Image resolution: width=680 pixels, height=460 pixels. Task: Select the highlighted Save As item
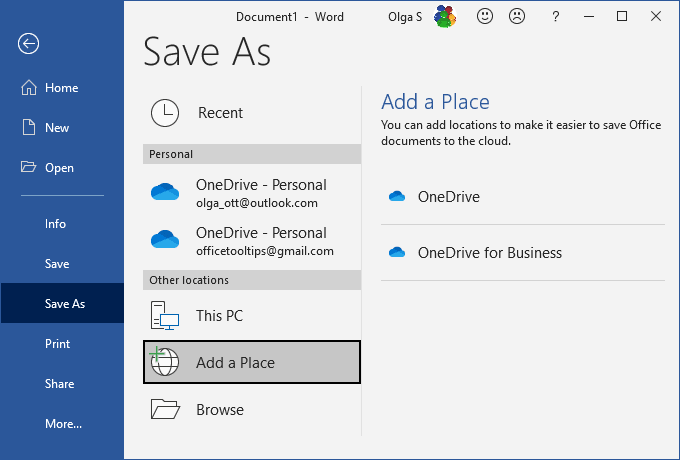pos(62,303)
